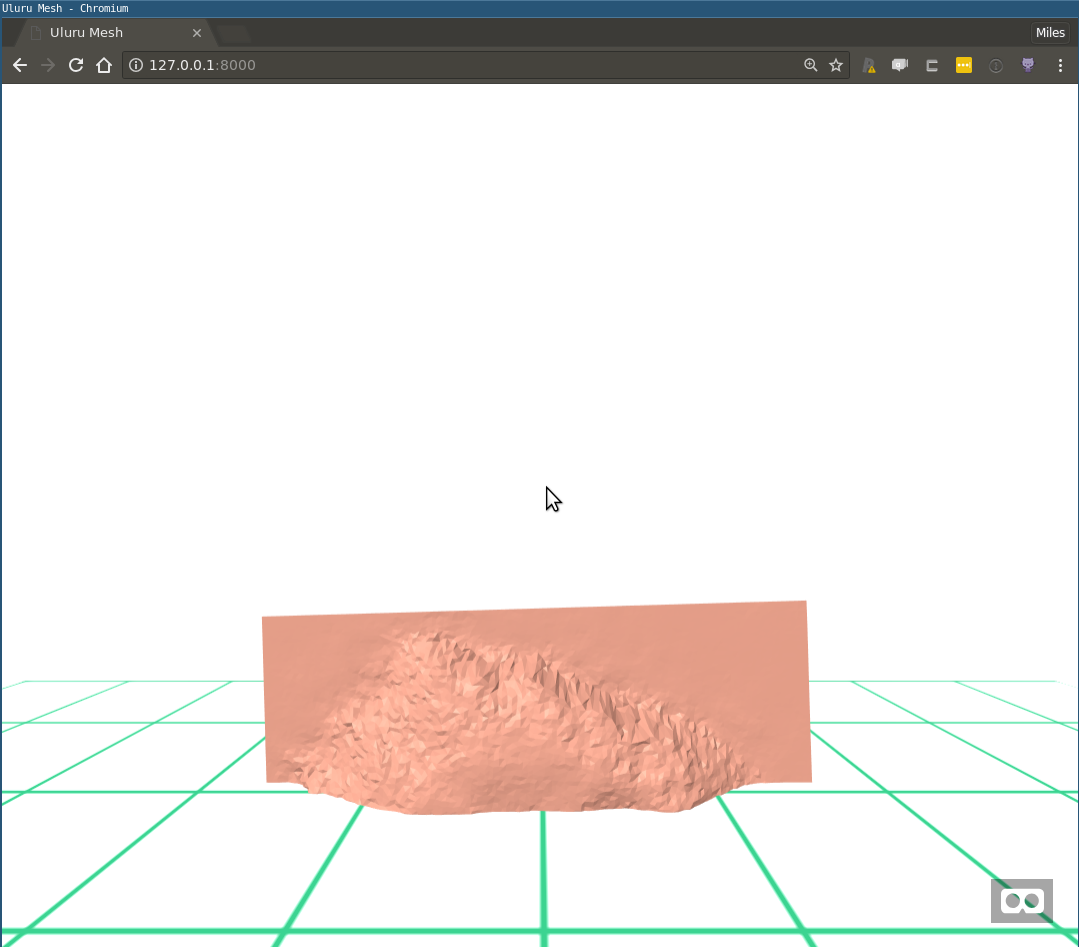
Task: Close the Uluru Mesh tab
Action: [197, 32]
